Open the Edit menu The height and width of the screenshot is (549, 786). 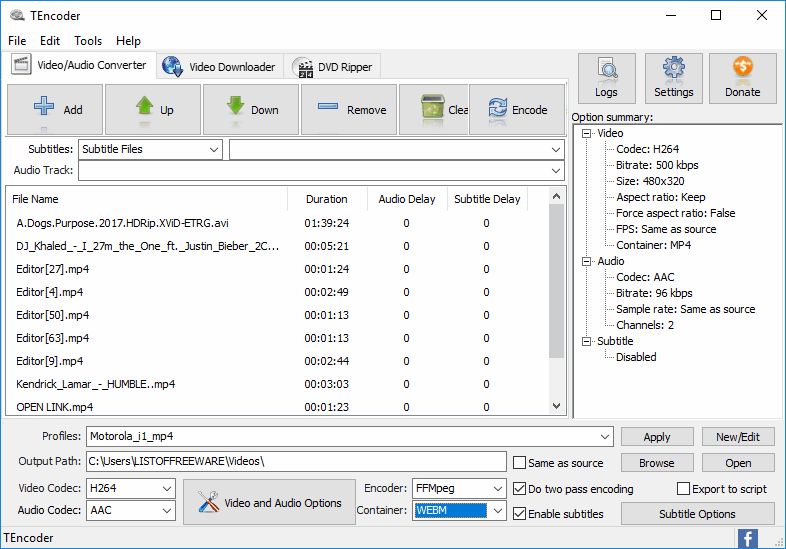tap(50, 41)
